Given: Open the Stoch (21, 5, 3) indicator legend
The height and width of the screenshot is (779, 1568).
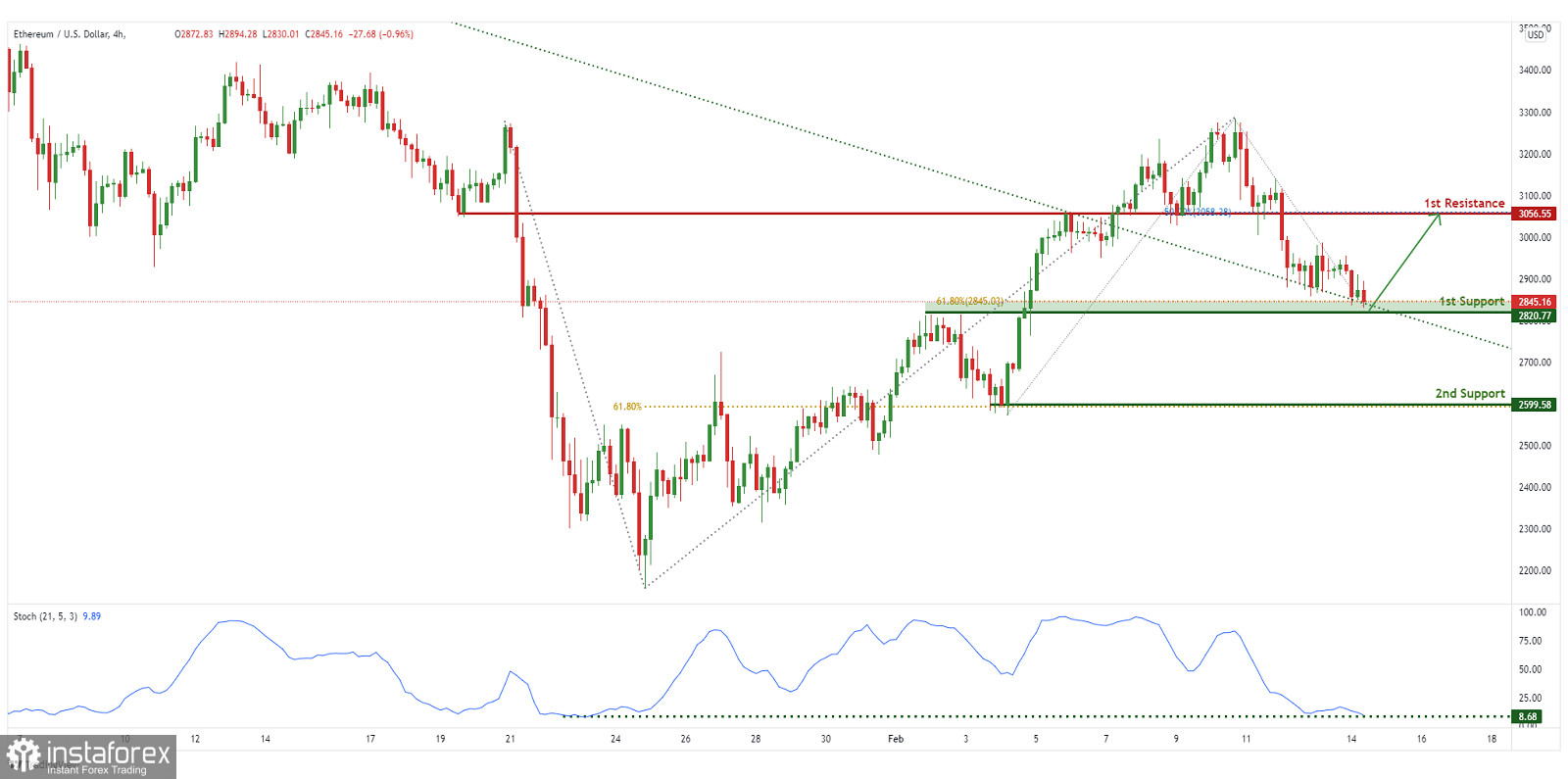Looking at the screenshot, I should tap(45, 616).
